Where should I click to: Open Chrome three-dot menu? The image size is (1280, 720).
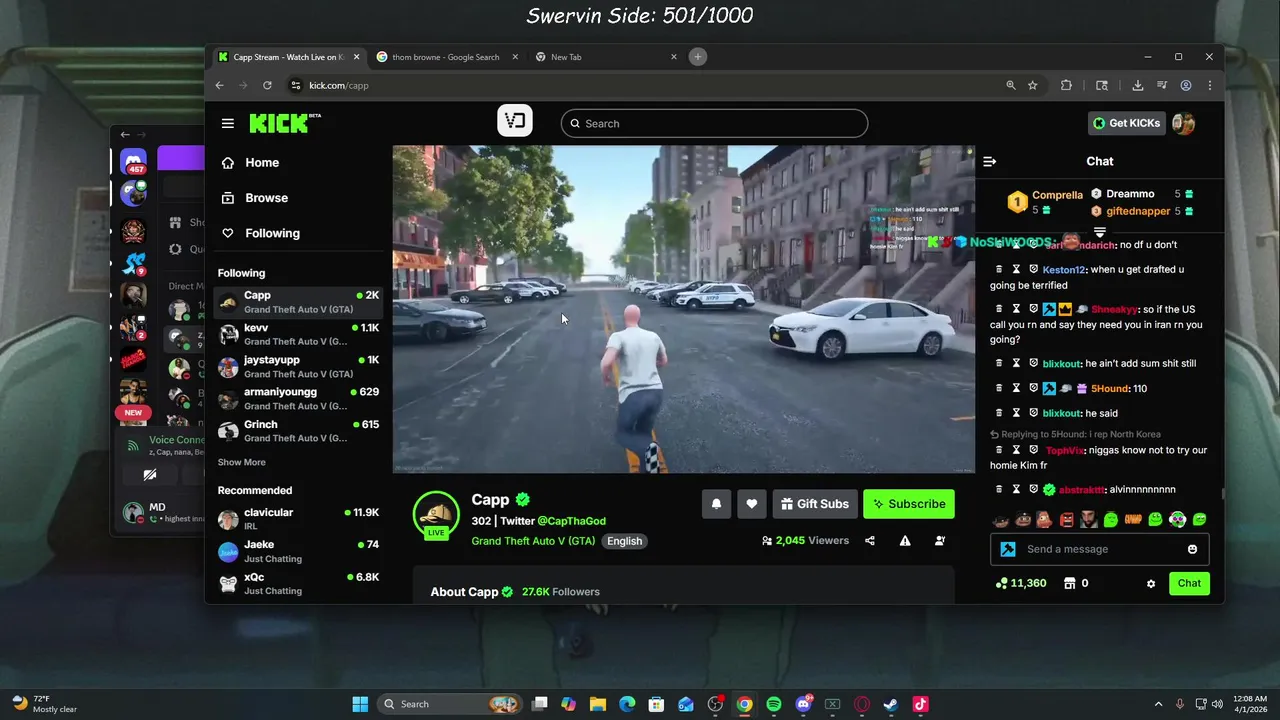(x=1209, y=85)
